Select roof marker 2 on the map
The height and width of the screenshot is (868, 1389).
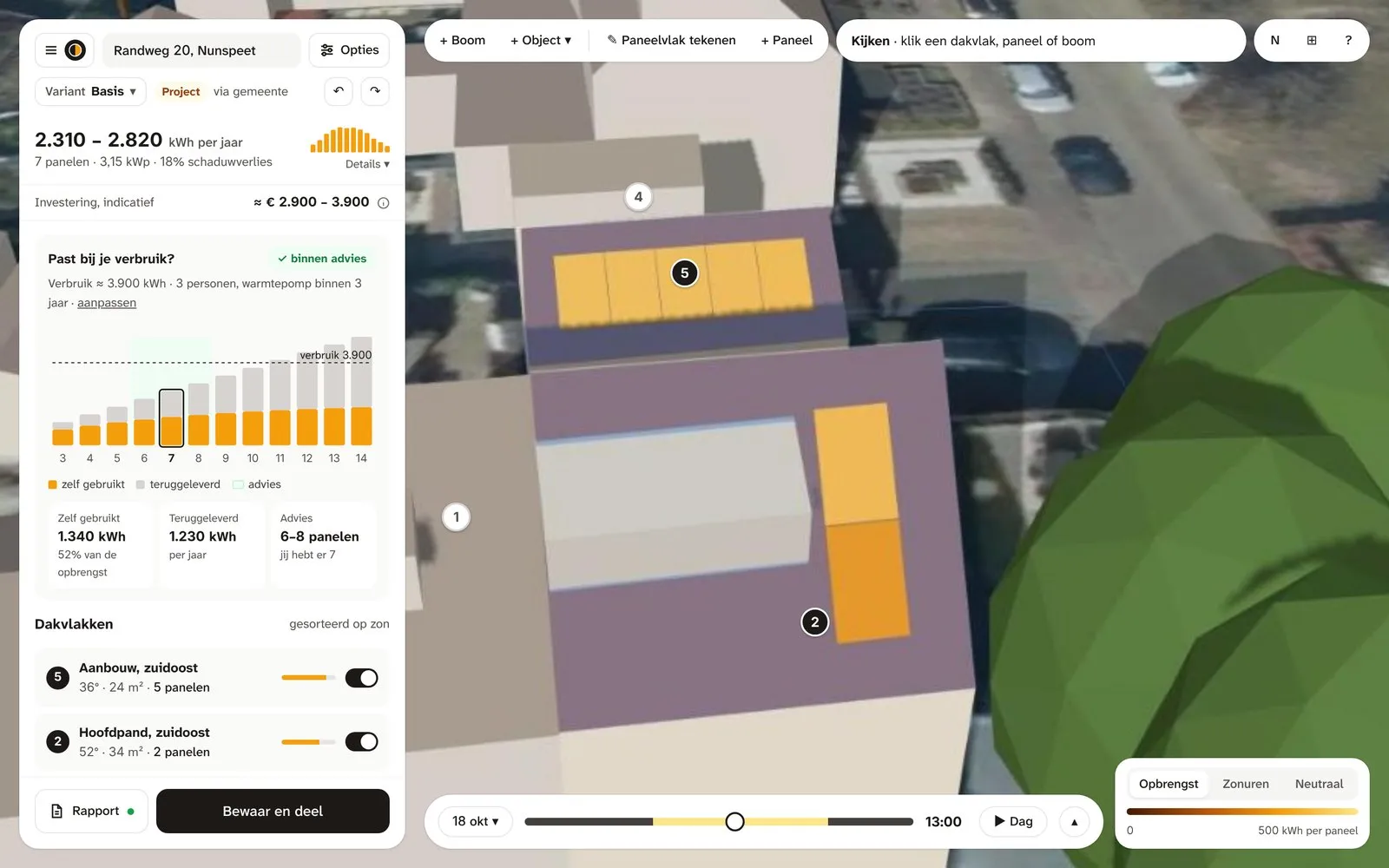click(x=814, y=622)
